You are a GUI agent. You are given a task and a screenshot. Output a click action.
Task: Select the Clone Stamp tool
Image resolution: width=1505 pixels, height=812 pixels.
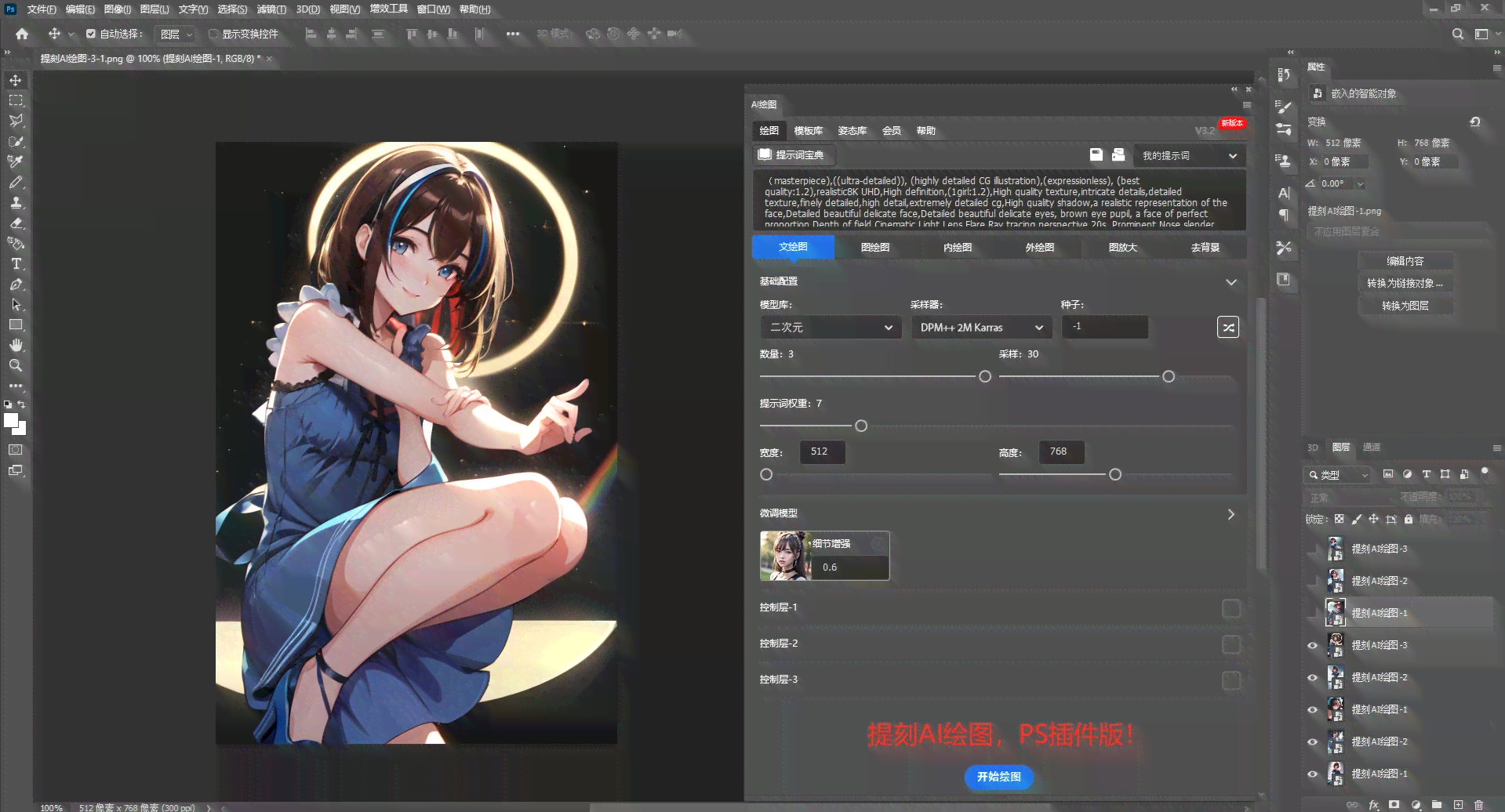(x=16, y=202)
